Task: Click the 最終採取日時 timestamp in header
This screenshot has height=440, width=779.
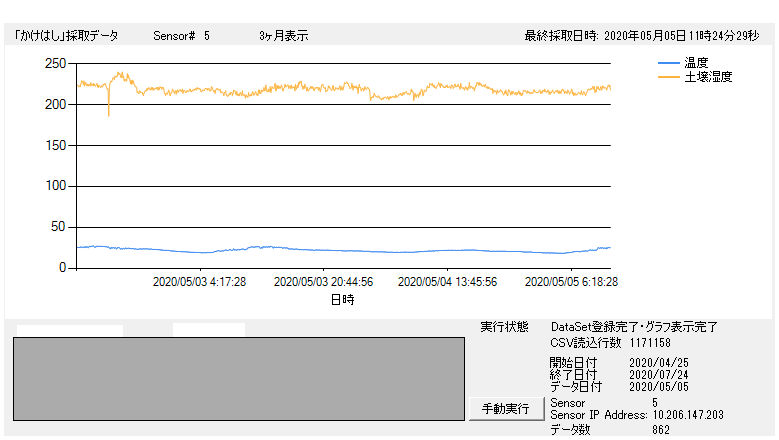Action: (641, 36)
